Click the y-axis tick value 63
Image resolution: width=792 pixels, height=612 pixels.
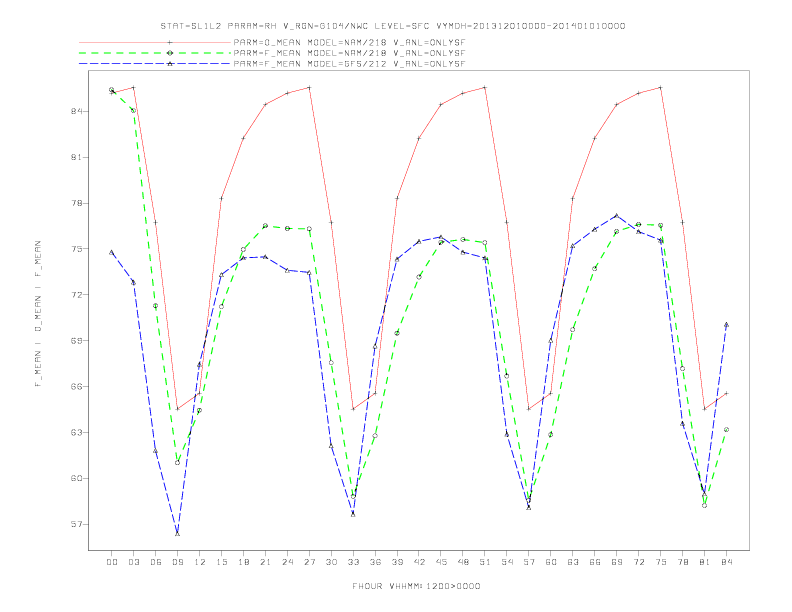coord(77,432)
